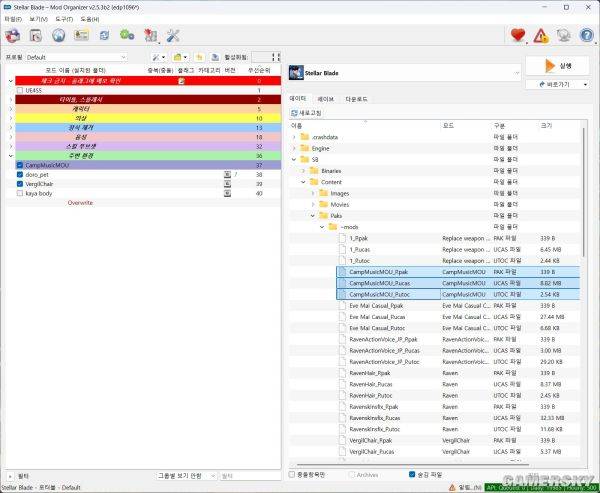This screenshot has height=493, width=600.
Task: Click the notes flag icon in red separator row
Action: (x=181, y=81)
